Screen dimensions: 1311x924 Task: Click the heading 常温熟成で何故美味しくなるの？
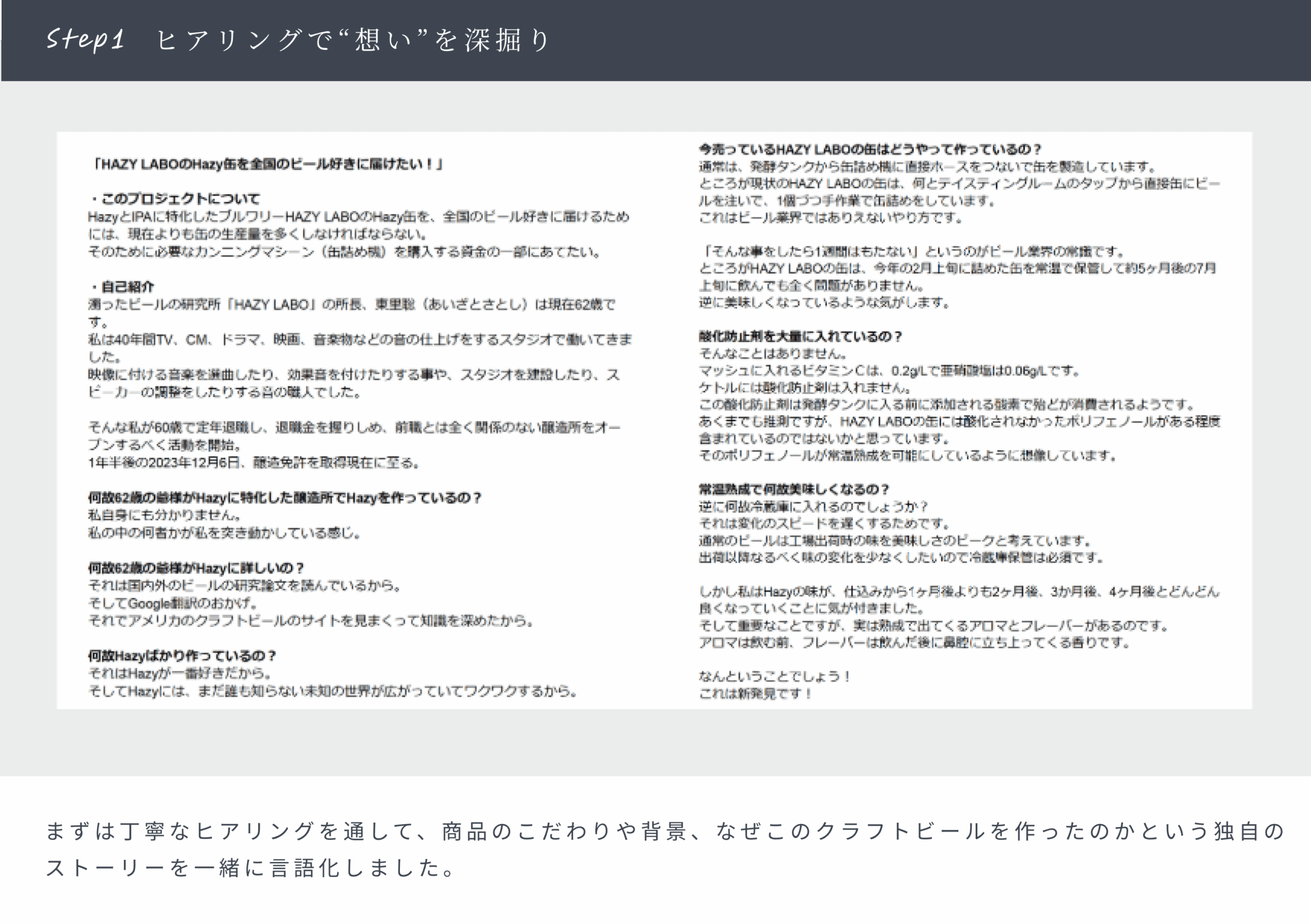click(x=794, y=490)
